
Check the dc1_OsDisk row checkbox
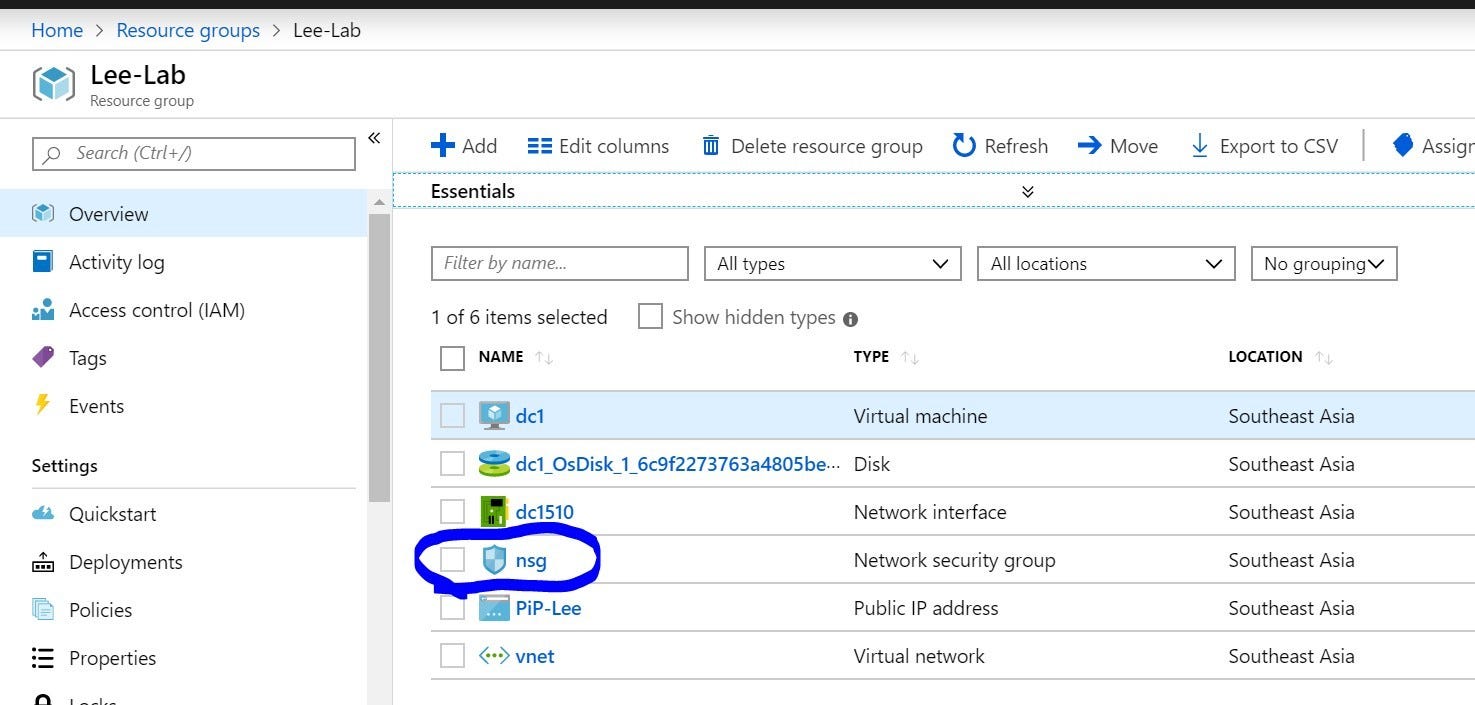click(x=453, y=463)
